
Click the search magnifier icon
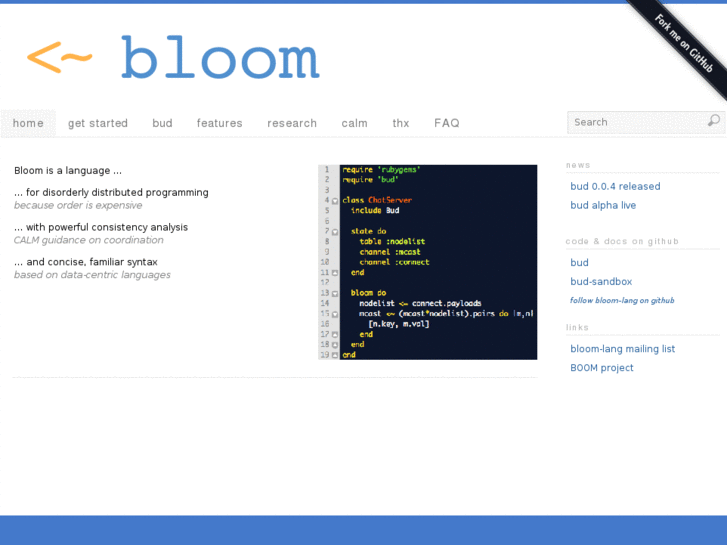pos(714,121)
